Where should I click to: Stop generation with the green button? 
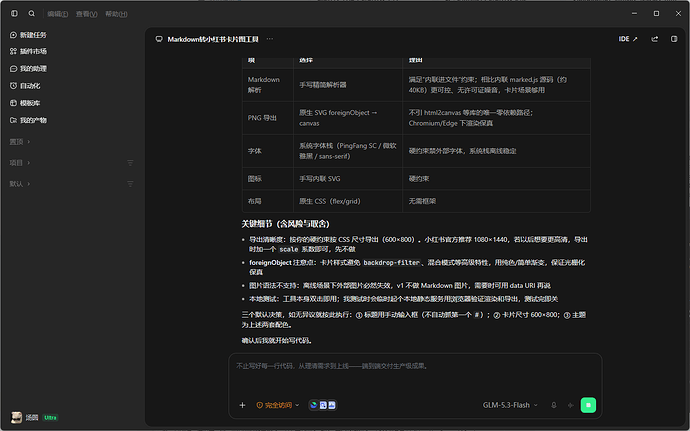588,405
